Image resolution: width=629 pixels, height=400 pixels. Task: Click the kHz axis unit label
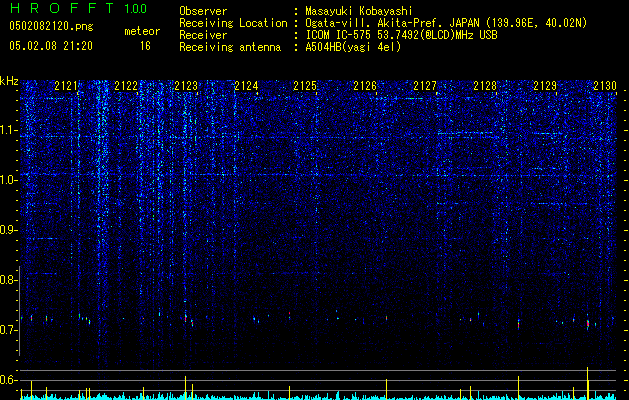tap(9, 81)
